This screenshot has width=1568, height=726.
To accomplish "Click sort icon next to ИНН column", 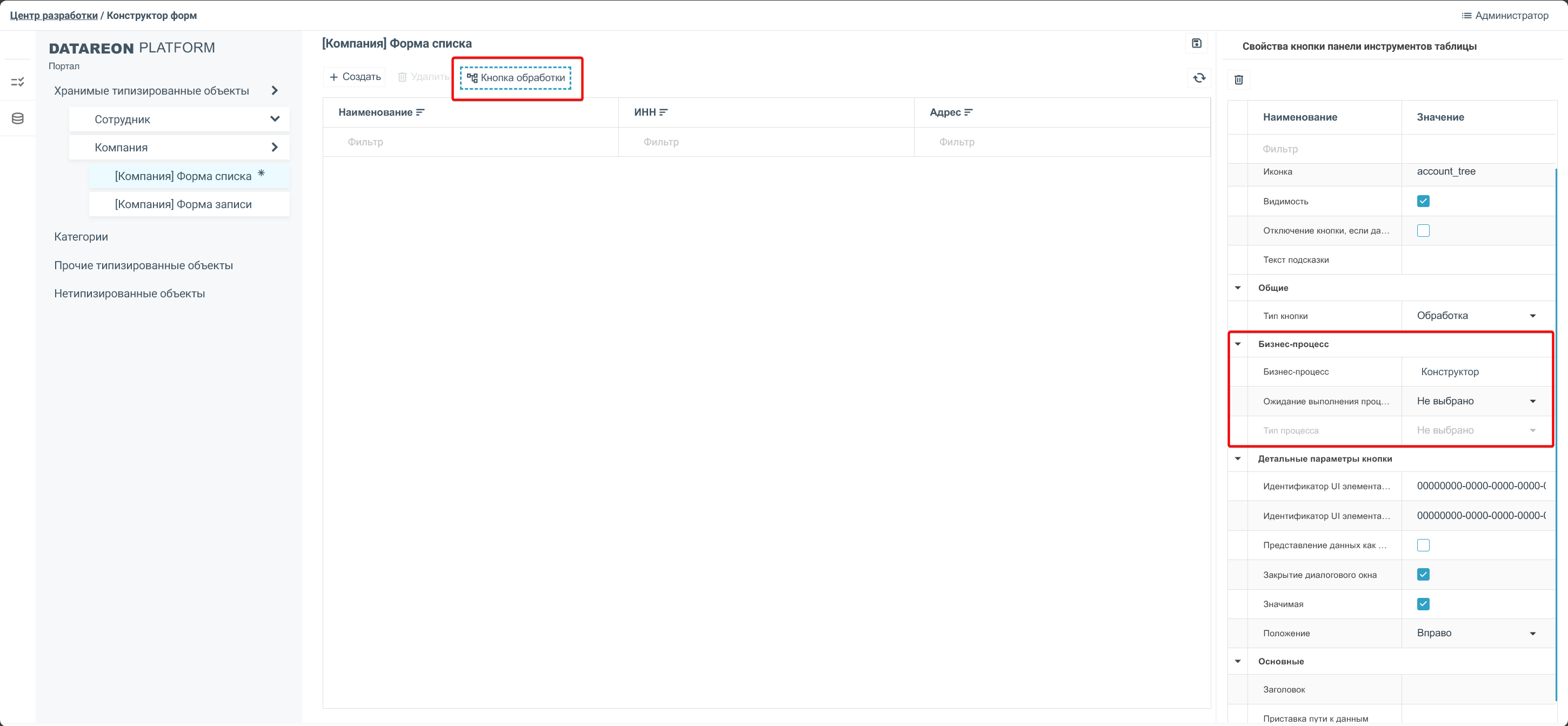I will tap(664, 112).
